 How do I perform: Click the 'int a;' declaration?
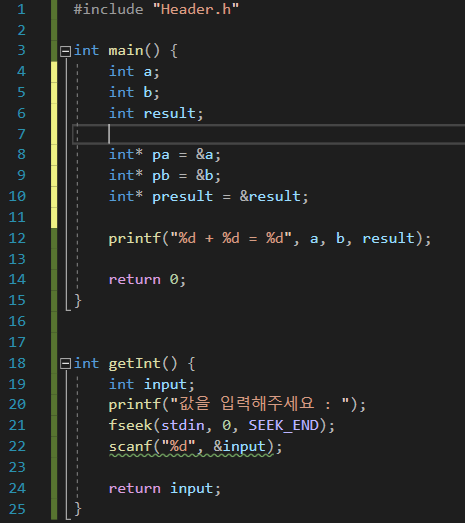point(134,72)
